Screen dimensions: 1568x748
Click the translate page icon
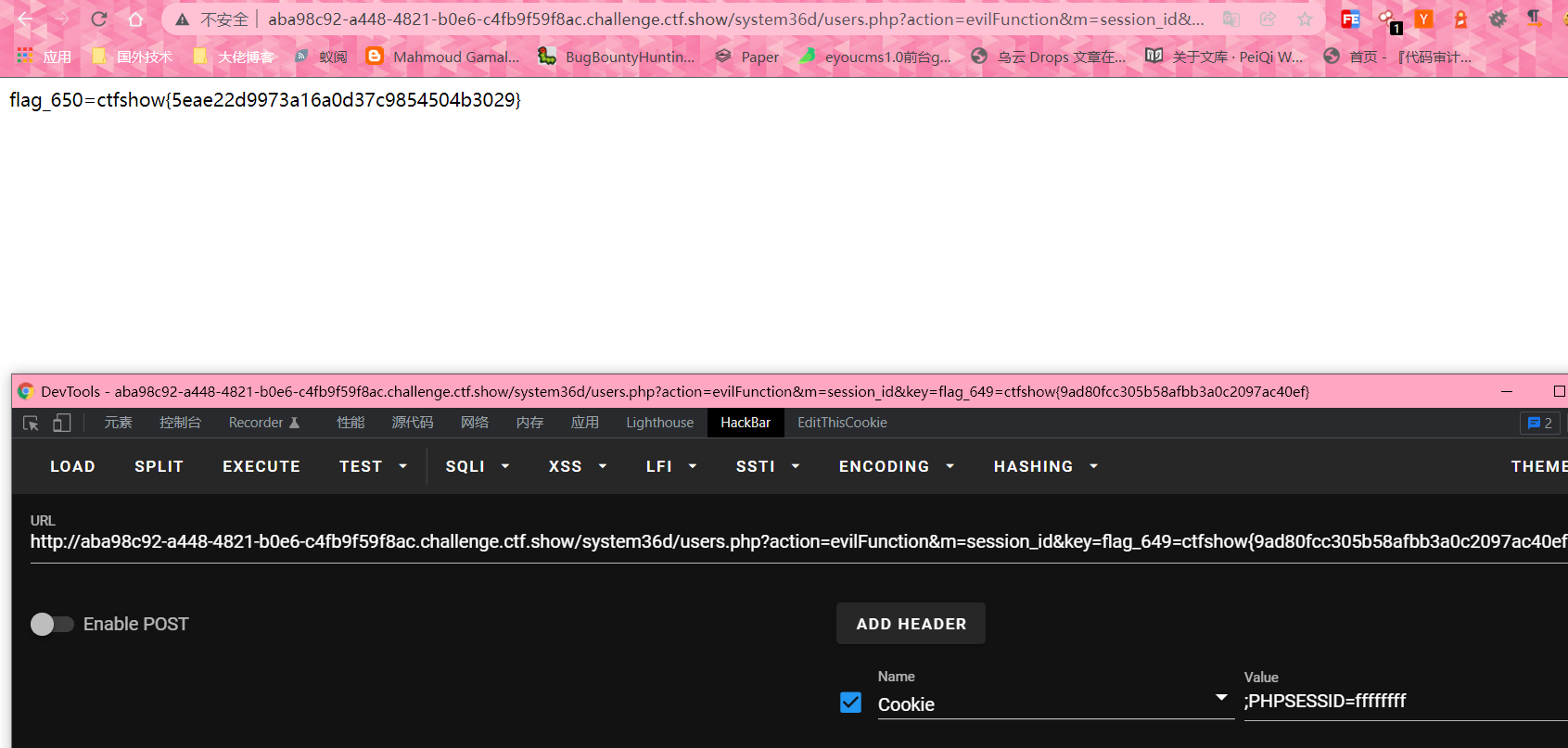[1231, 19]
